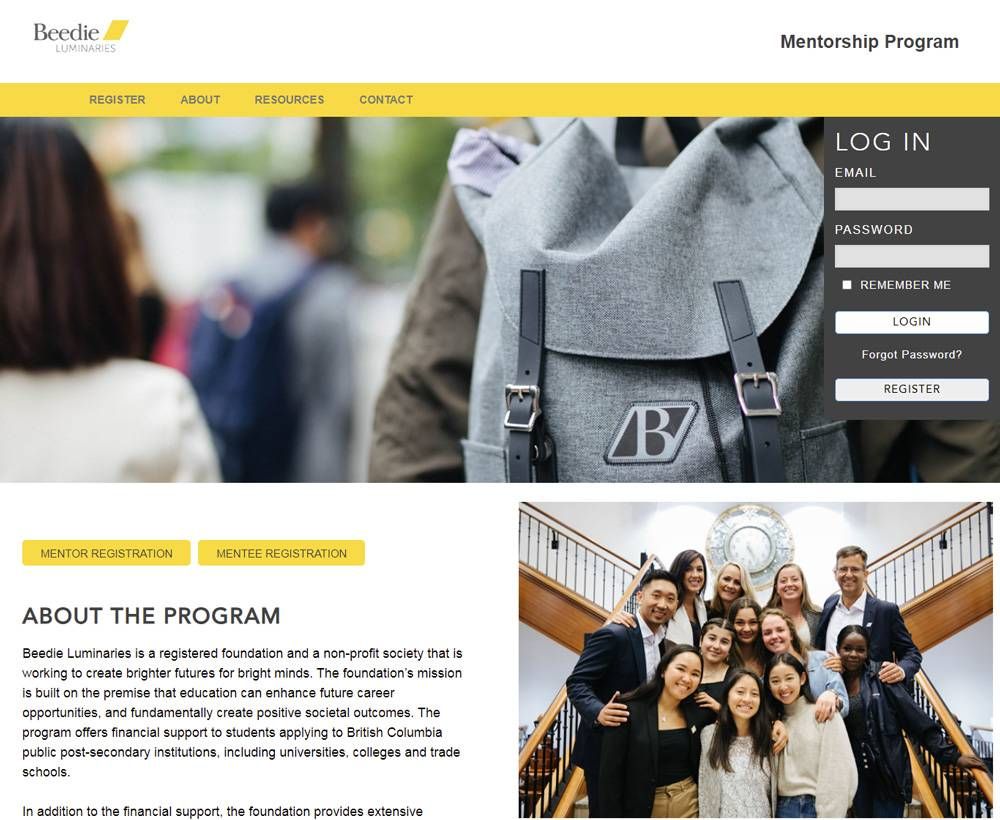Image resolution: width=1000 pixels, height=820 pixels.
Task: Click the backpack hero banner image
Action: [411, 300]
